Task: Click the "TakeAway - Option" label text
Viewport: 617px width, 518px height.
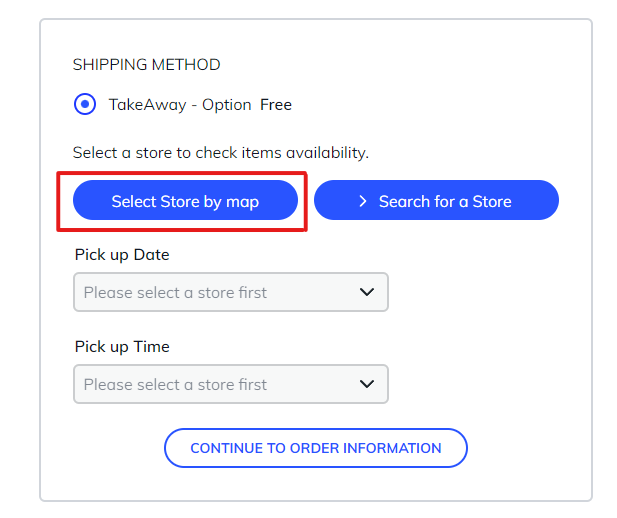Action: pyautogui.click(x=180, y=104)
